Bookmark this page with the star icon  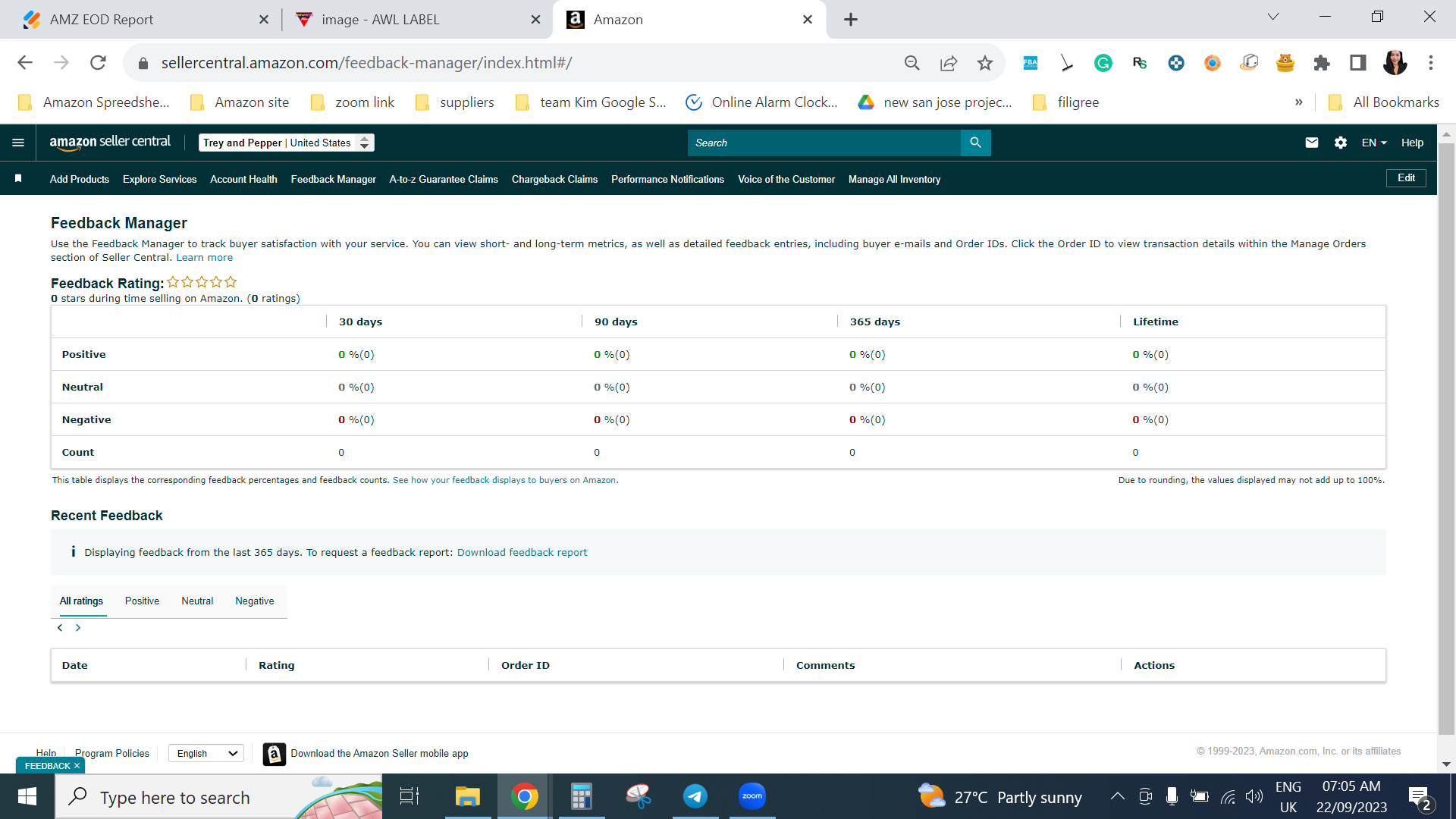coord(985,63)
